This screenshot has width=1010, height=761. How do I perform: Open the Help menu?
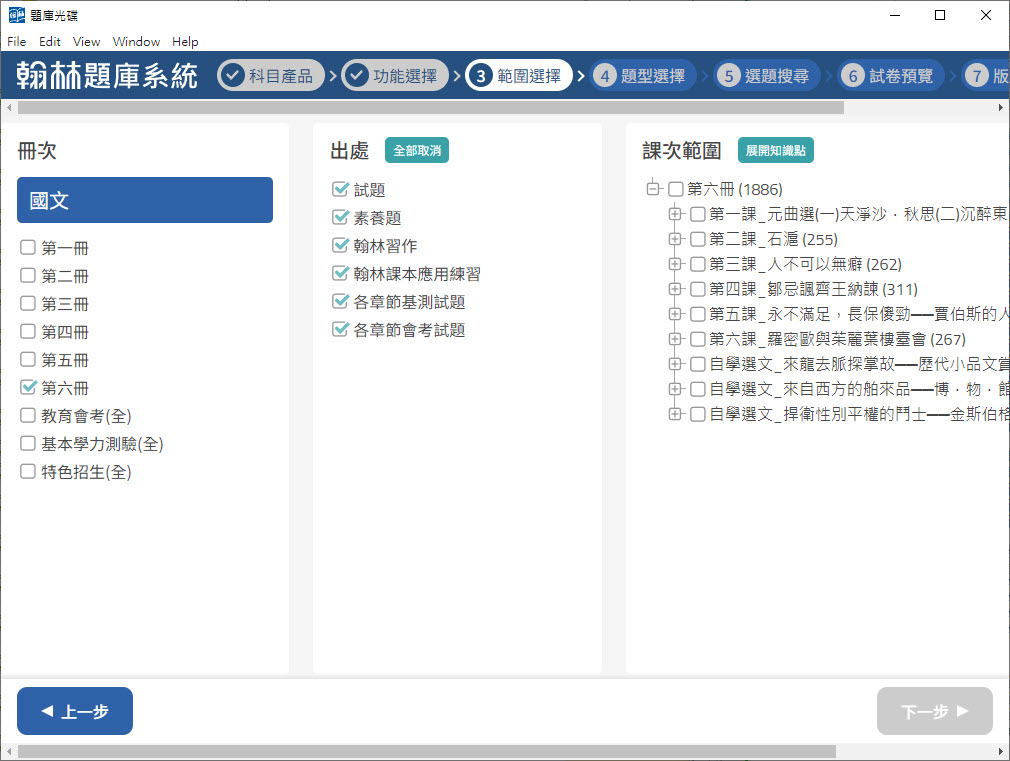coord(185,42)
